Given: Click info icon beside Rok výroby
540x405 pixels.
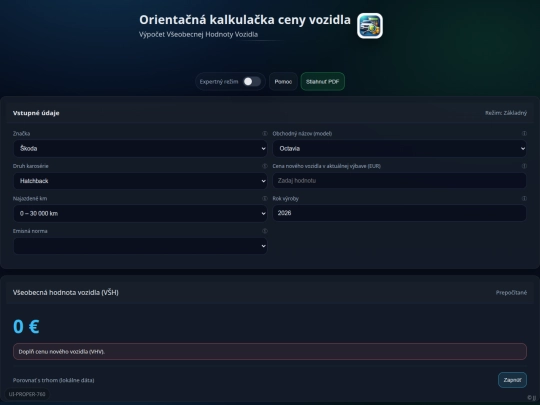Looking at the screenshot, I should (524, 198).
